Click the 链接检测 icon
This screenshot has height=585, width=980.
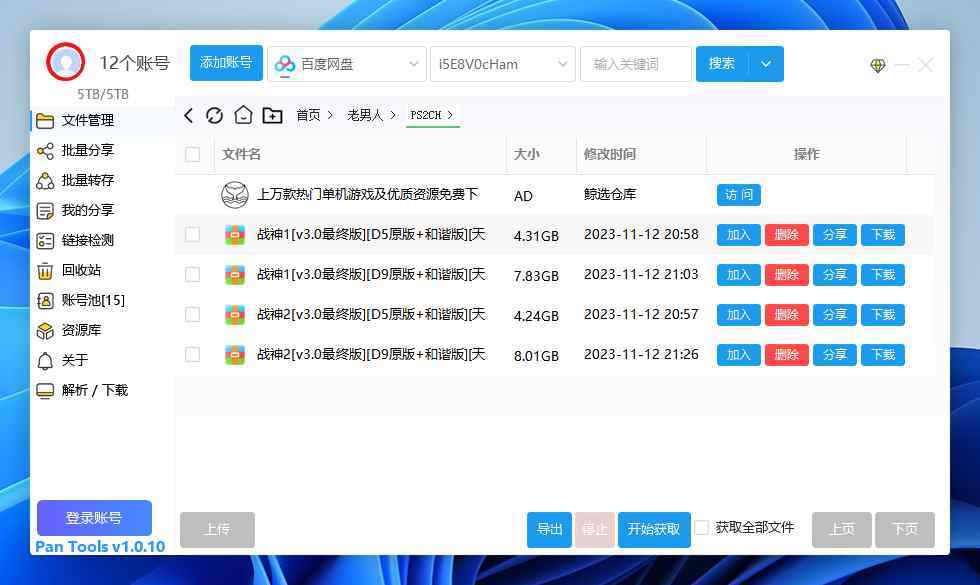coord(45,241)
